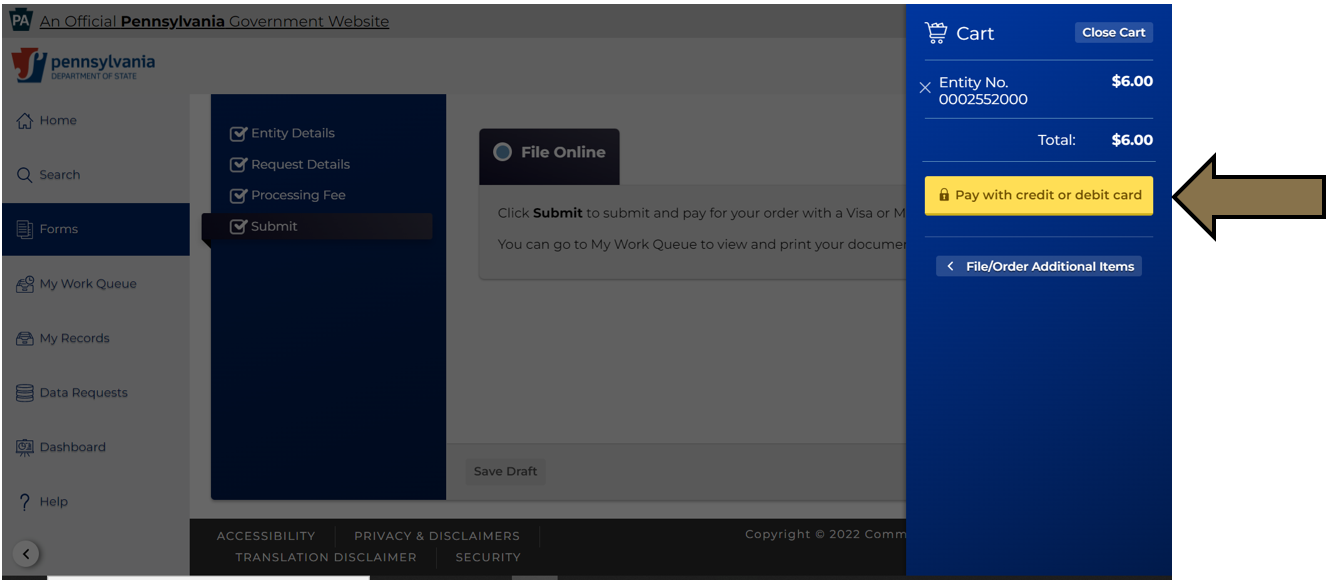The width and height of the screenshot is (1330, 582).
Task: Select the Entity Details step checkbox
Action: (x=238, y=134)
